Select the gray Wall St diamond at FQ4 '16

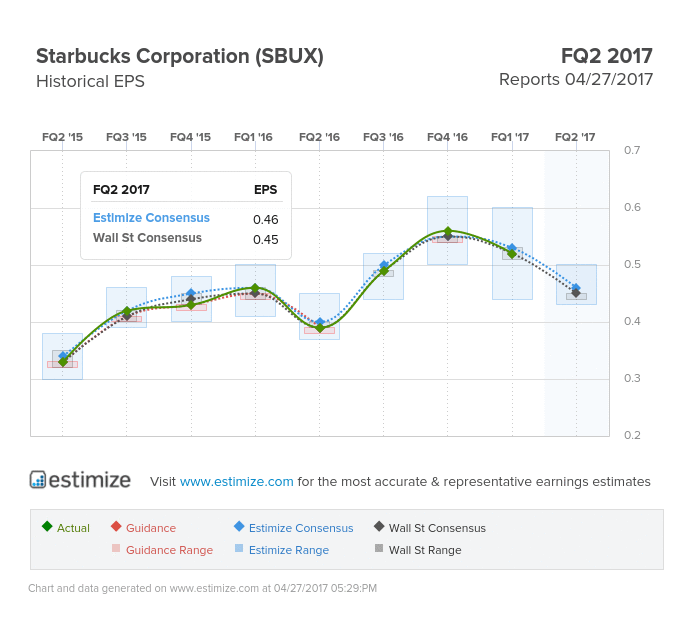coord(448,236)
